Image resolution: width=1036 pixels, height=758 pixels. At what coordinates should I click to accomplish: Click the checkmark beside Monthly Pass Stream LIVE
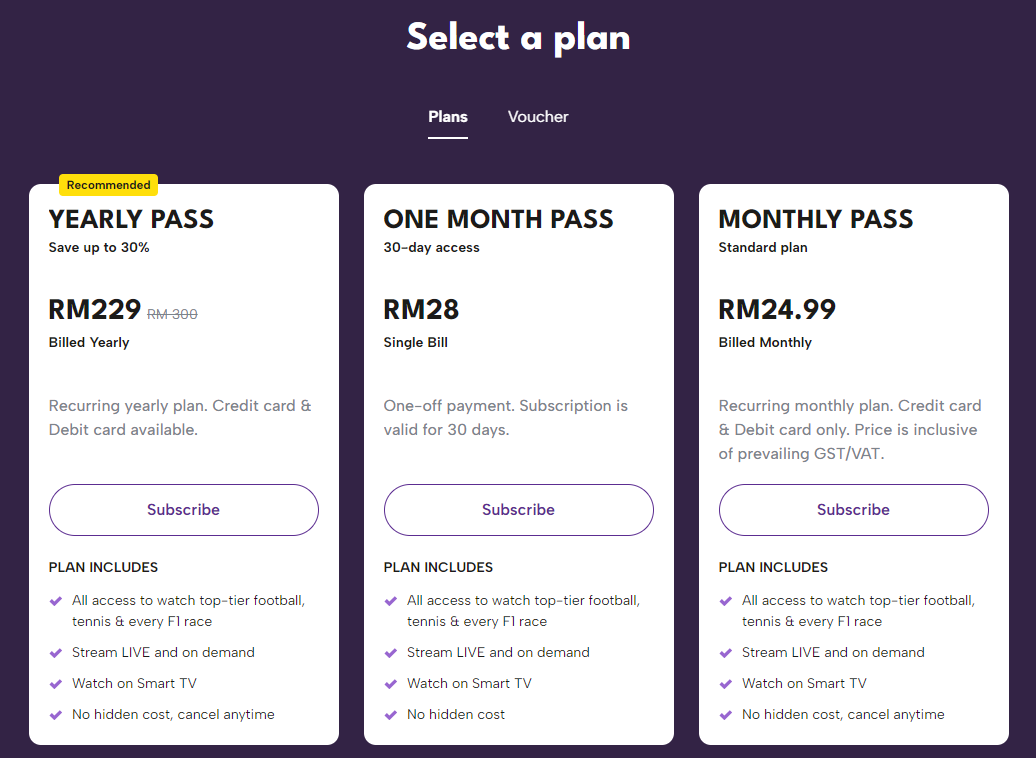point(726,653)
